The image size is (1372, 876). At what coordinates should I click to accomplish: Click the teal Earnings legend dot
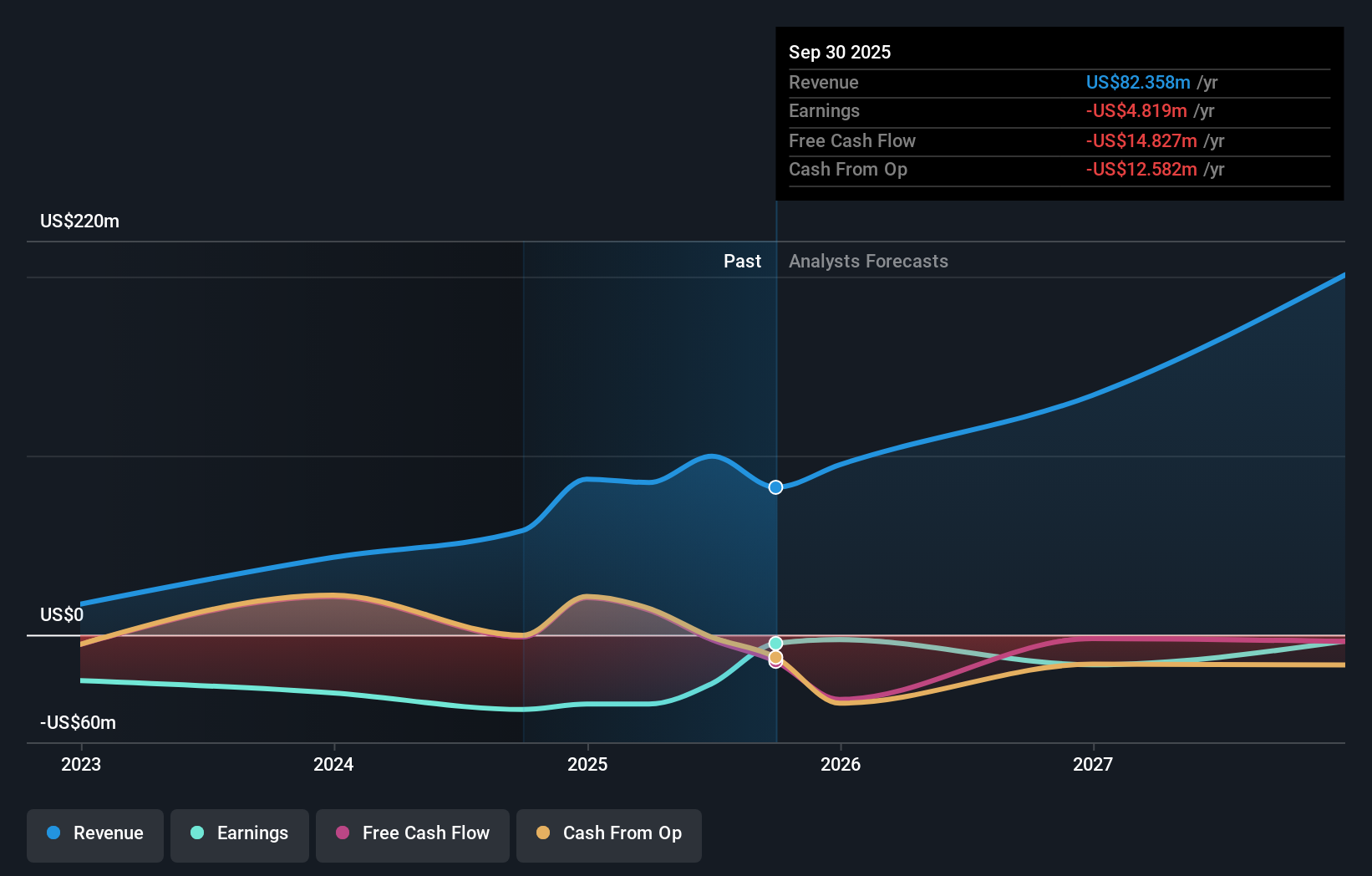[196, 833]
